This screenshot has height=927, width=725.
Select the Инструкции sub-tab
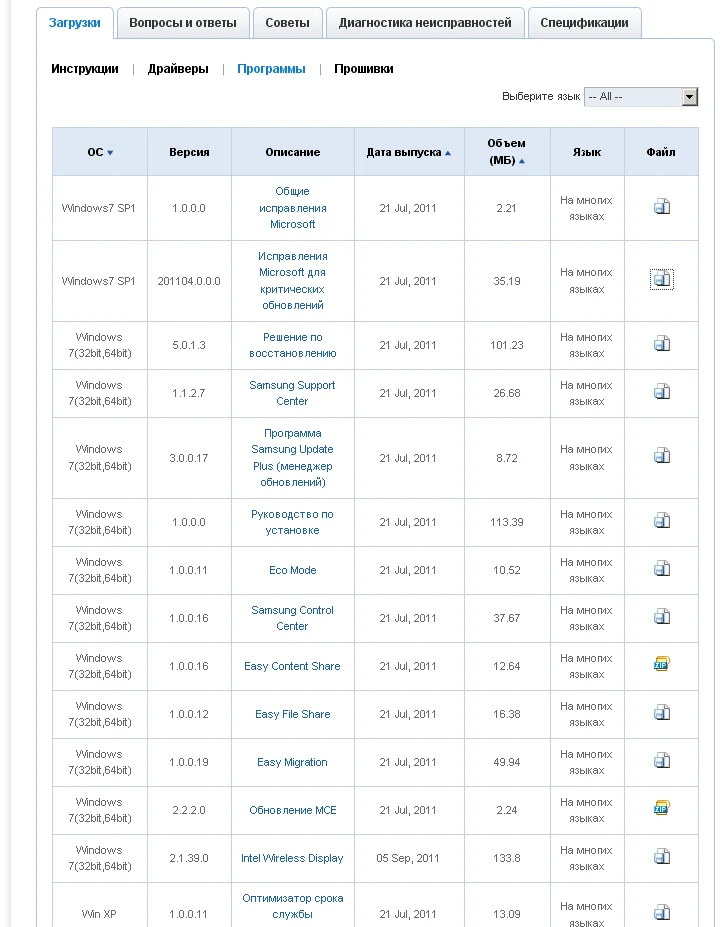point(85,69)
